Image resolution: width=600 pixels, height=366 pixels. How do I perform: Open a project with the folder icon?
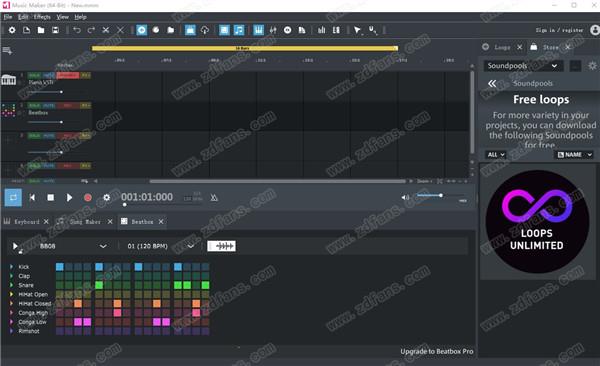point(41,30)
